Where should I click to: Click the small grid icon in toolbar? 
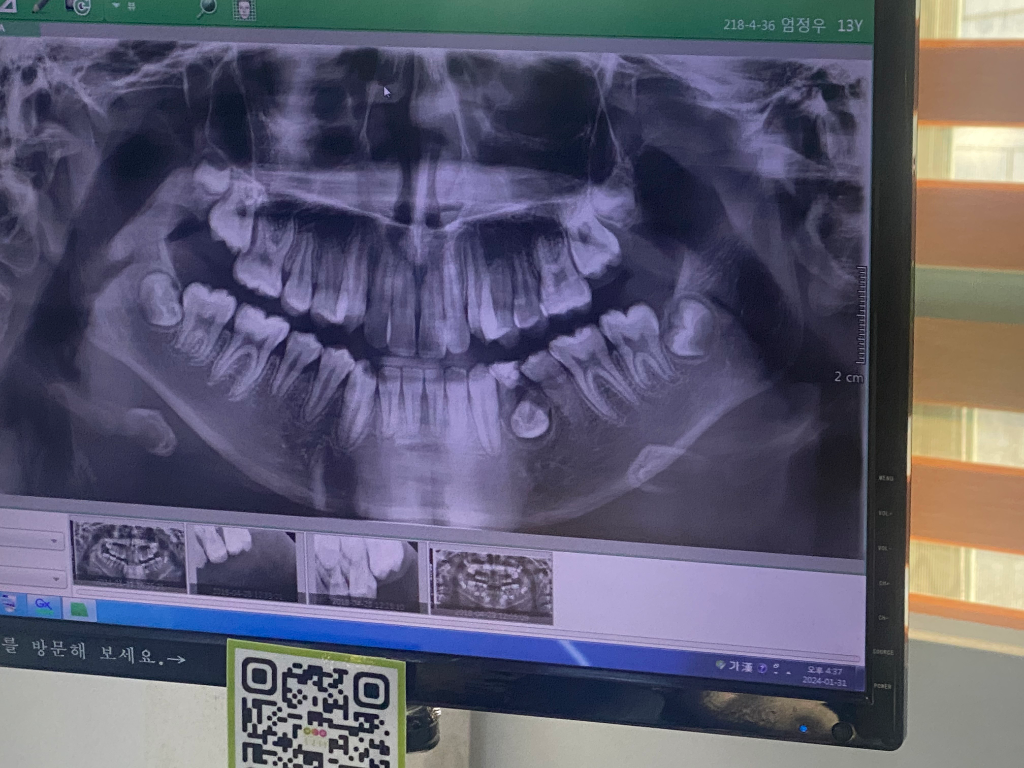131,6
